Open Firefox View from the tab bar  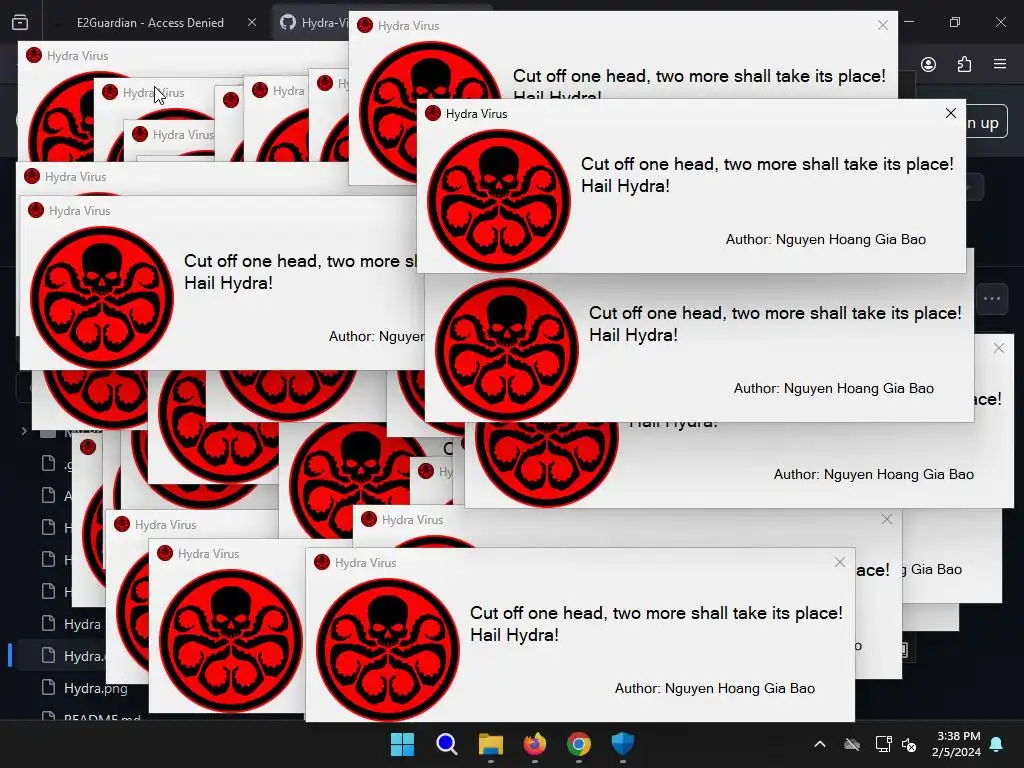pos(20,23)
